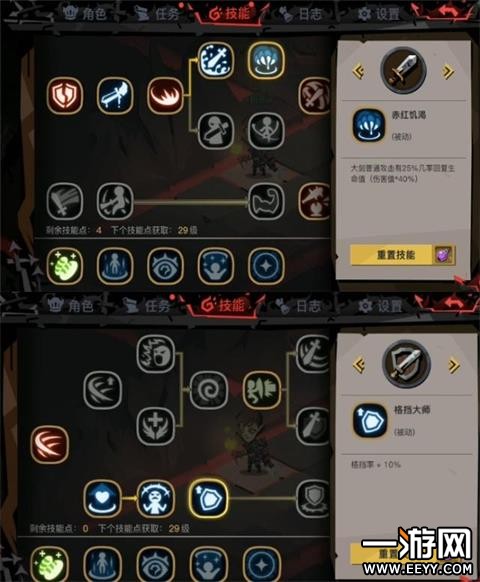Select the red flame slash skill icon
Screen dimensions: 480x582
[x=165, y=95]
